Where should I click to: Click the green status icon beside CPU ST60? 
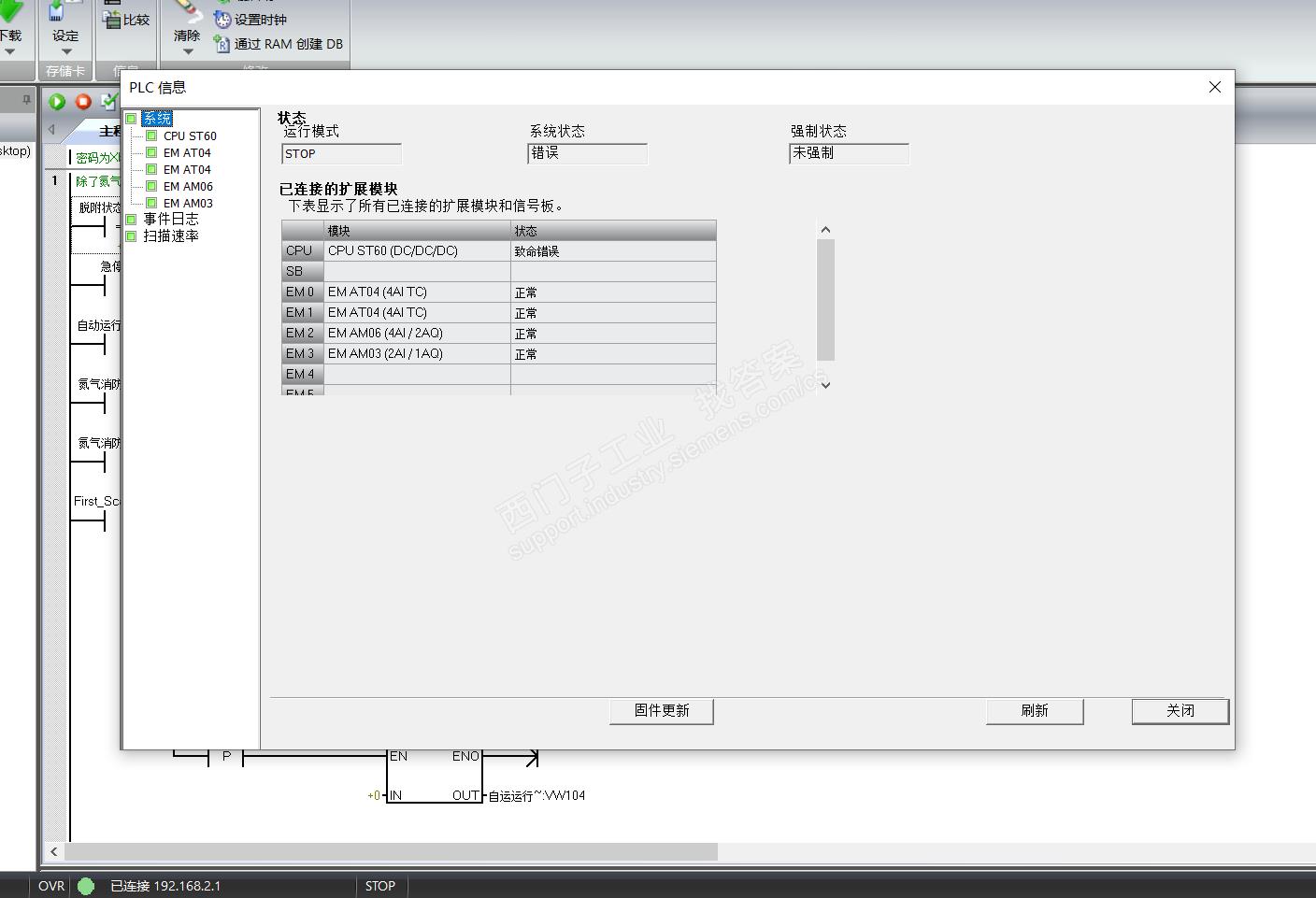pos(151,135)
